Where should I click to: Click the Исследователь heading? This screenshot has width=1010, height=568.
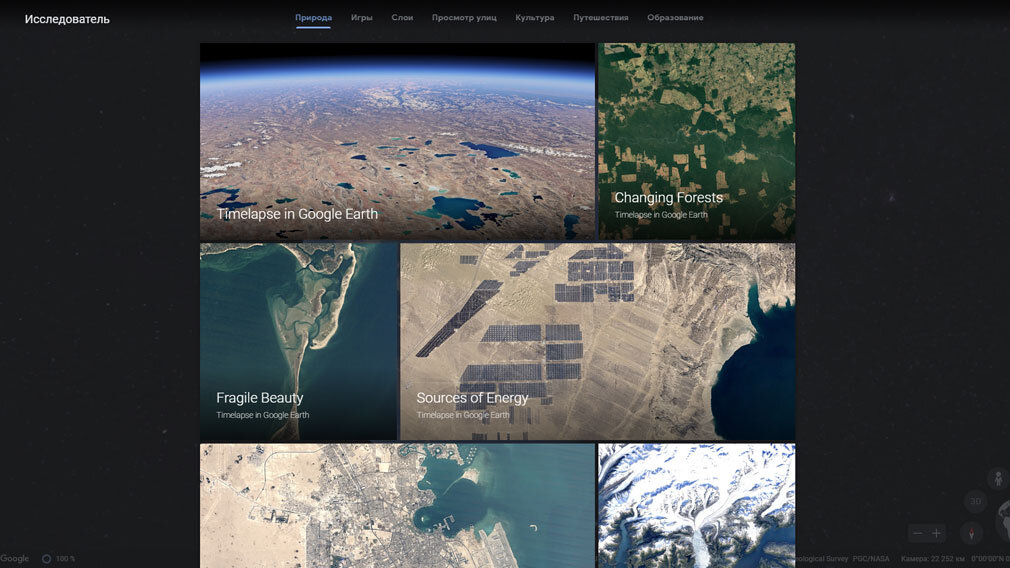click(67, 19)
